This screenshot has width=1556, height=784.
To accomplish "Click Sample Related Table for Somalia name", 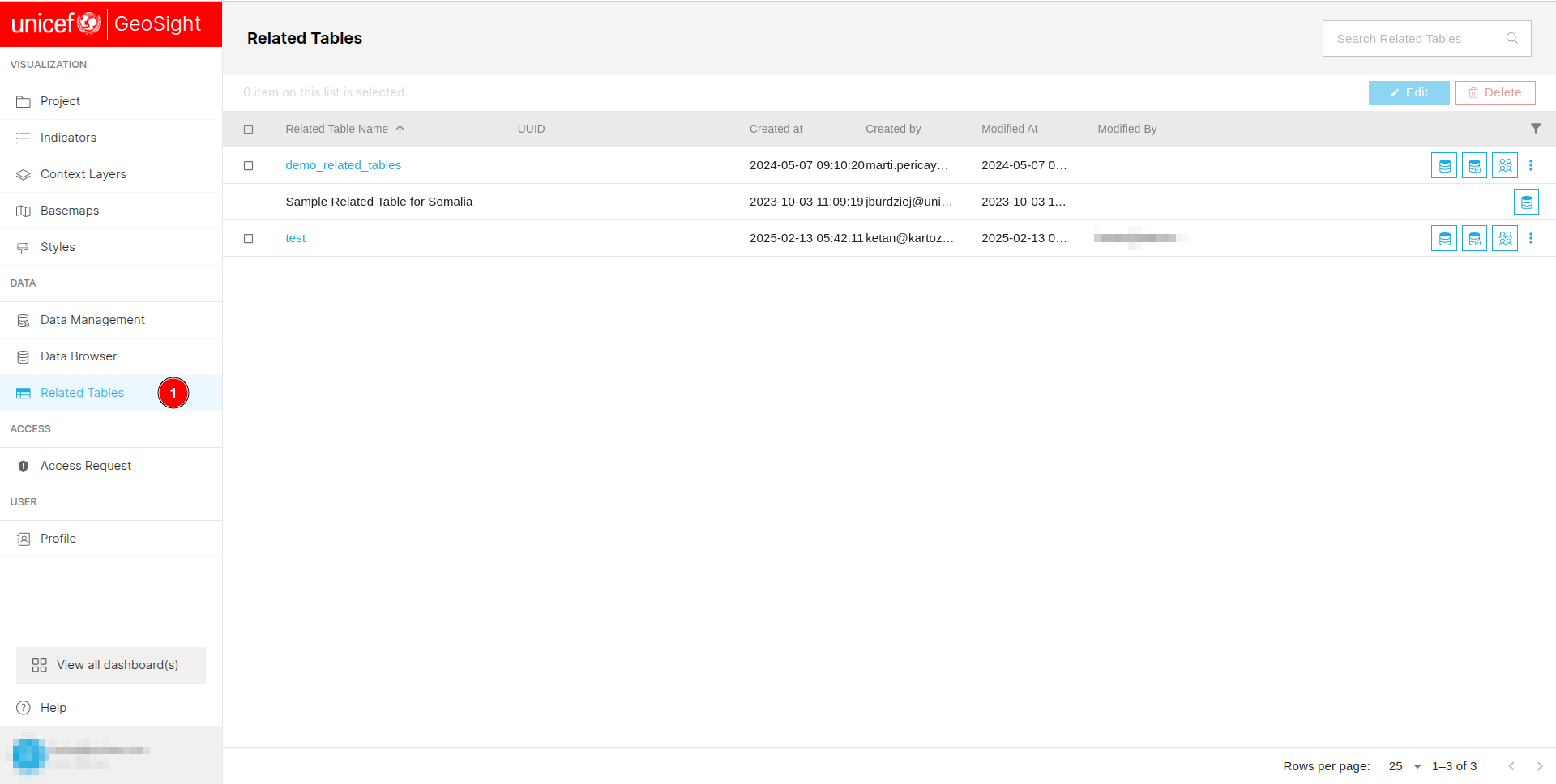I will (x=379, y=202).
